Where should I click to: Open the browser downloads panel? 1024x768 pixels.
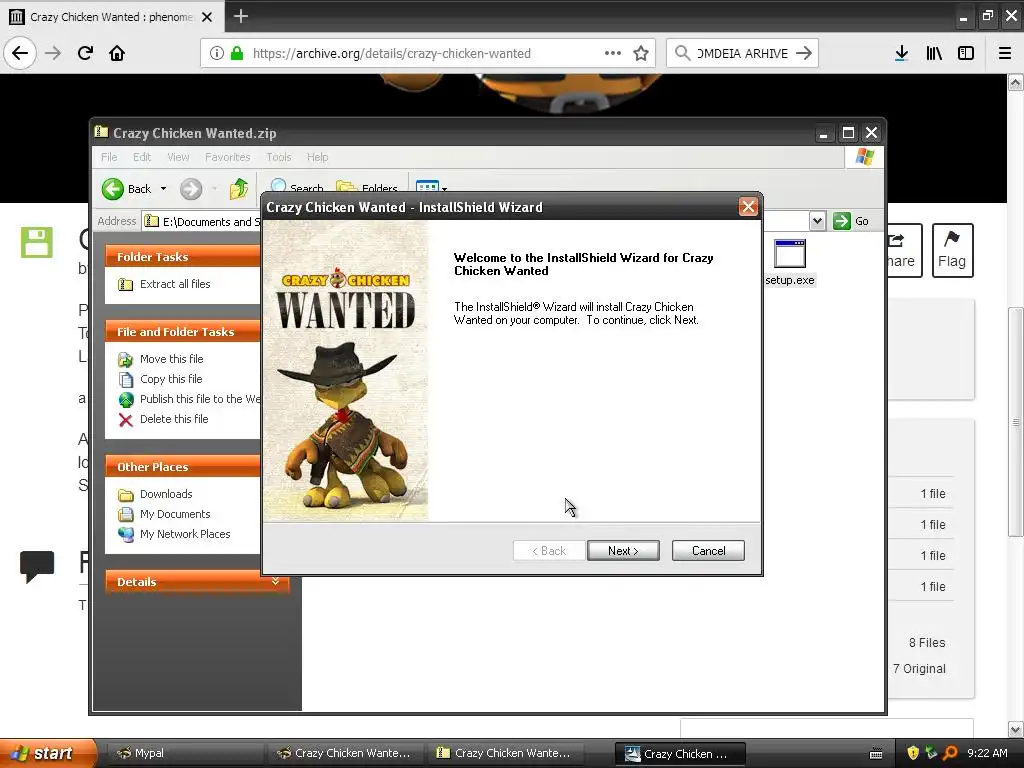[902, 53]
